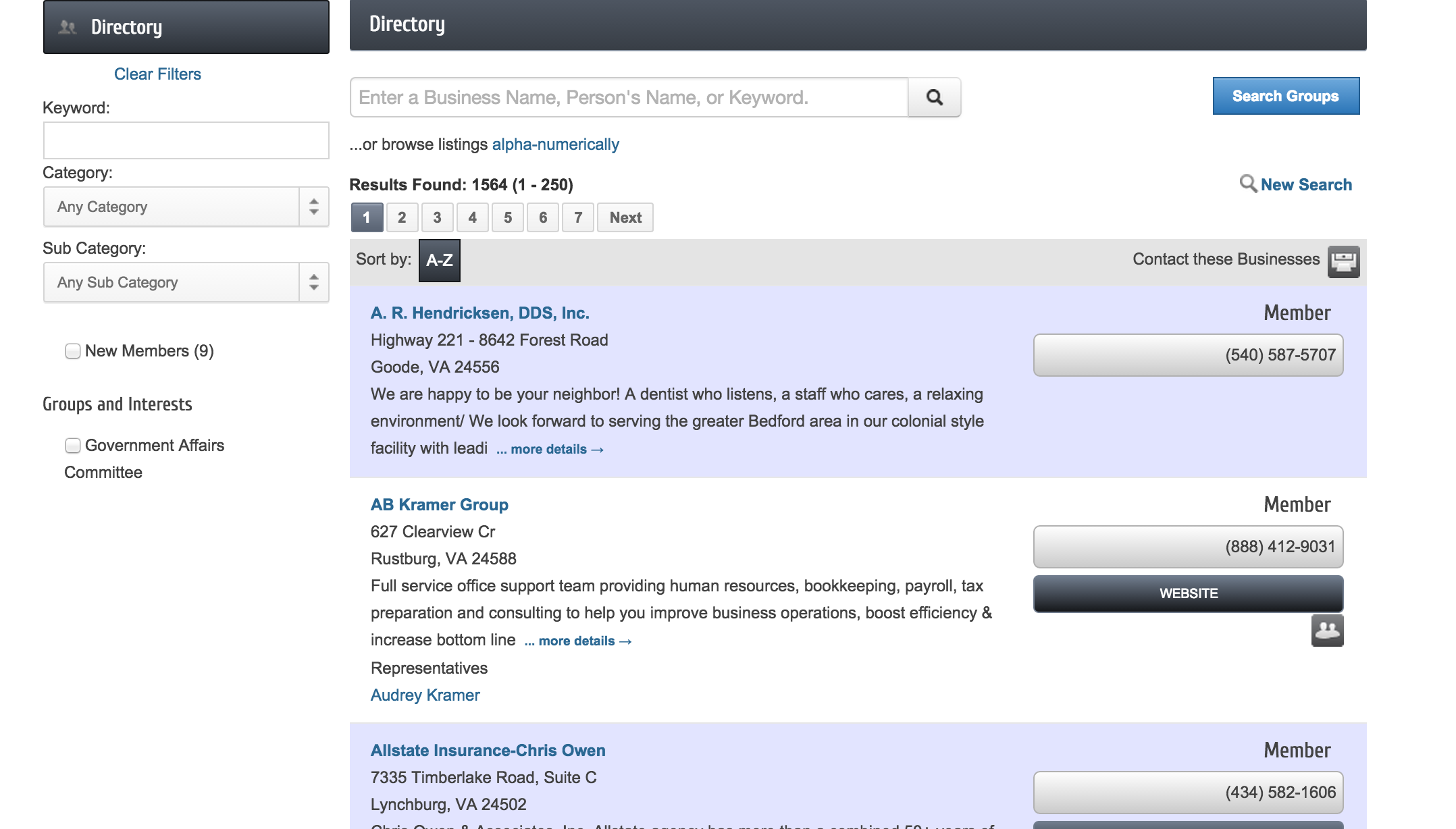Click the WEBSITE button for AB Kramer Group

pyautogui.click(x=1189, y=593)
